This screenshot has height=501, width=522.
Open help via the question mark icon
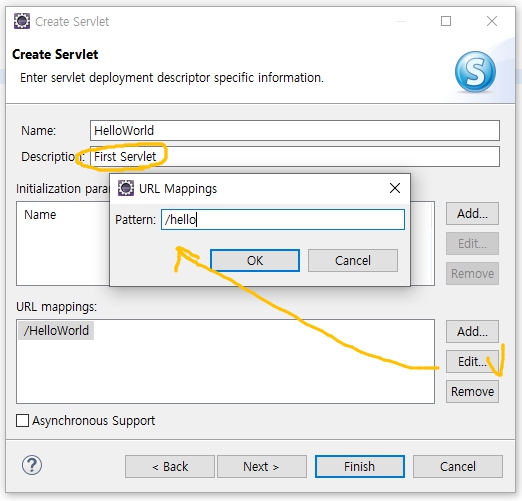click(32, 465)
